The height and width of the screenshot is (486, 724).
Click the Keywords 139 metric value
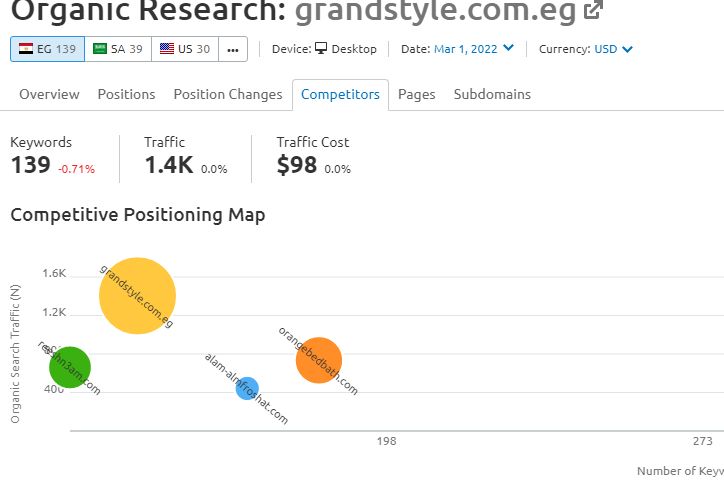[30, 166]
